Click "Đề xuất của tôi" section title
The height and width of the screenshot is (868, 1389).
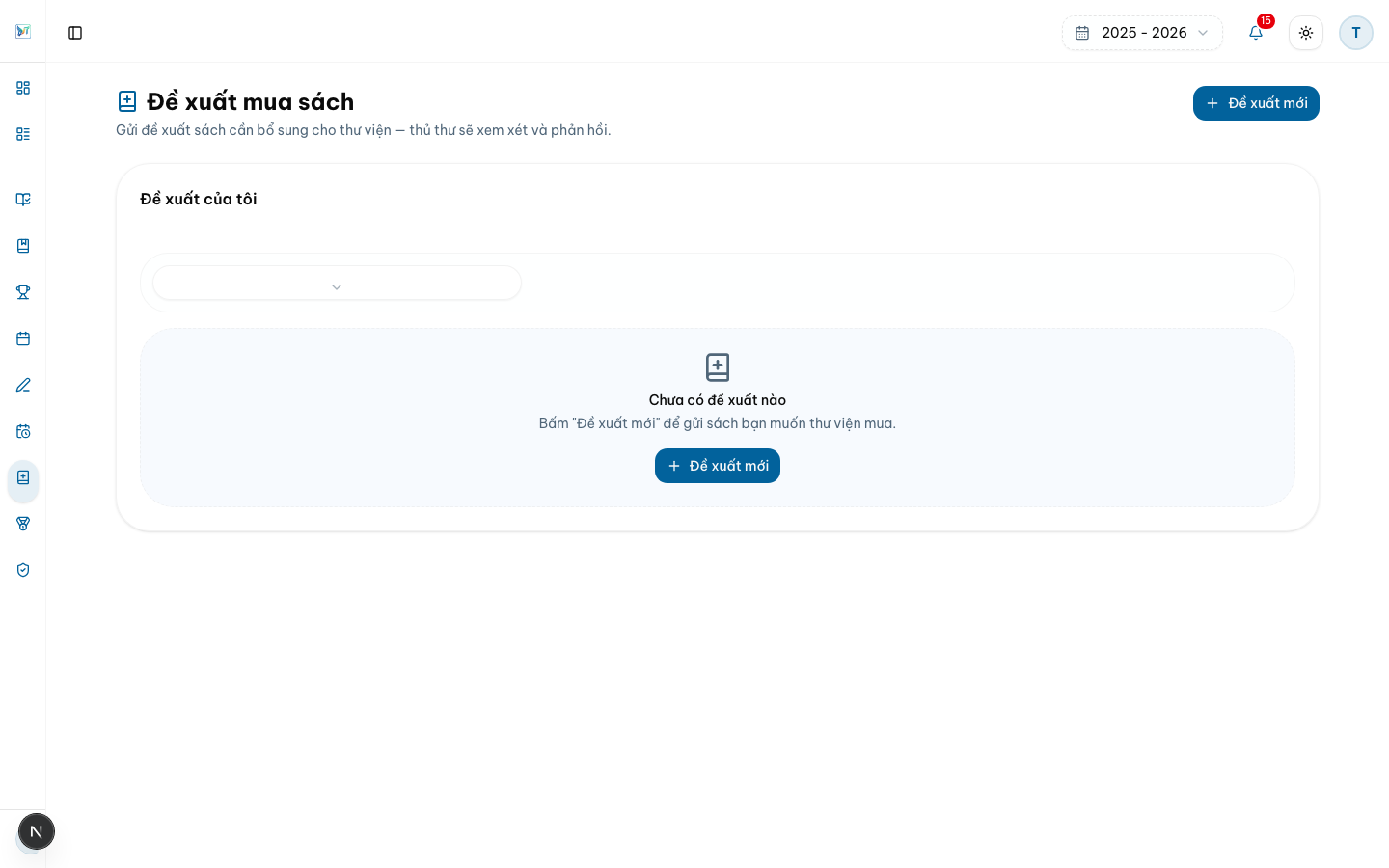(199, 199)
